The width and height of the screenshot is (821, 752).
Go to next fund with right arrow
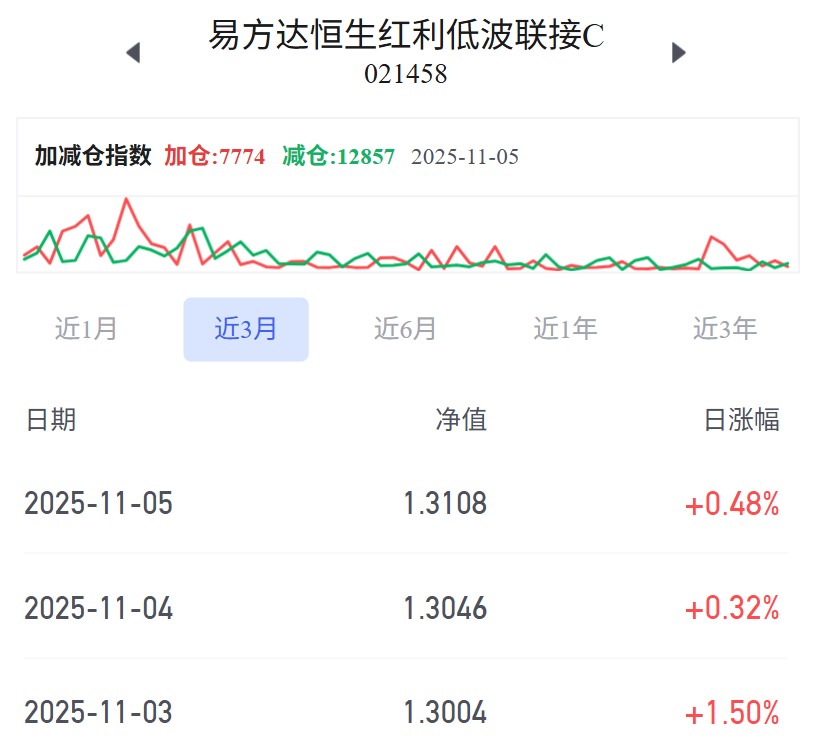[679, 52]
